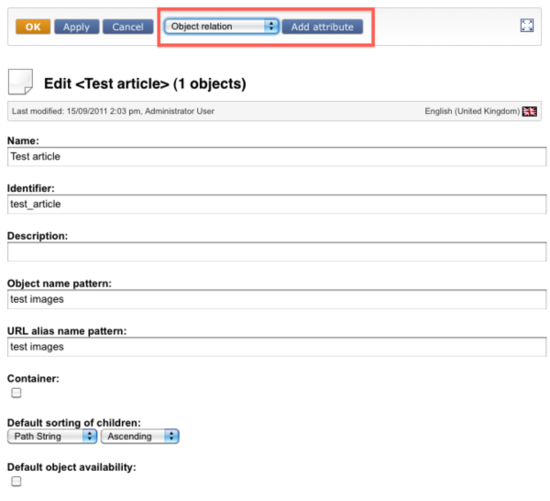Tick the Container checkbox
Screen dimensions: 550x501
[16, 393]
